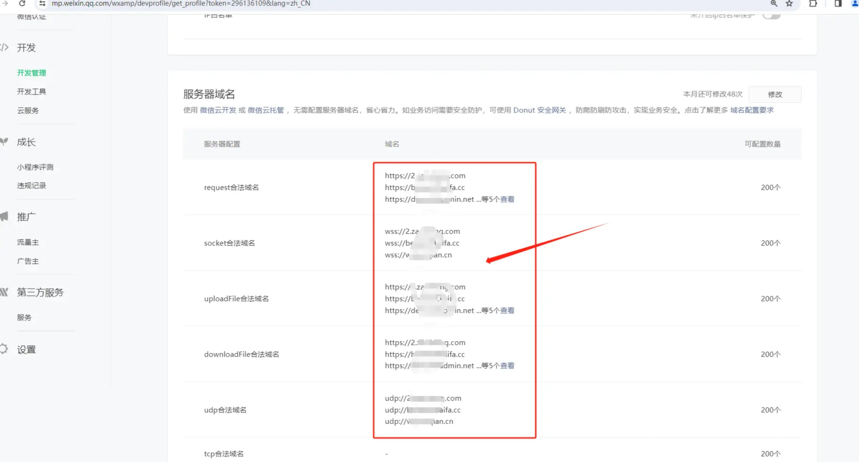Select 开发管理 in the sidebar
The width and height of the screenshot is (859, 462).
(x=31, y=73)
